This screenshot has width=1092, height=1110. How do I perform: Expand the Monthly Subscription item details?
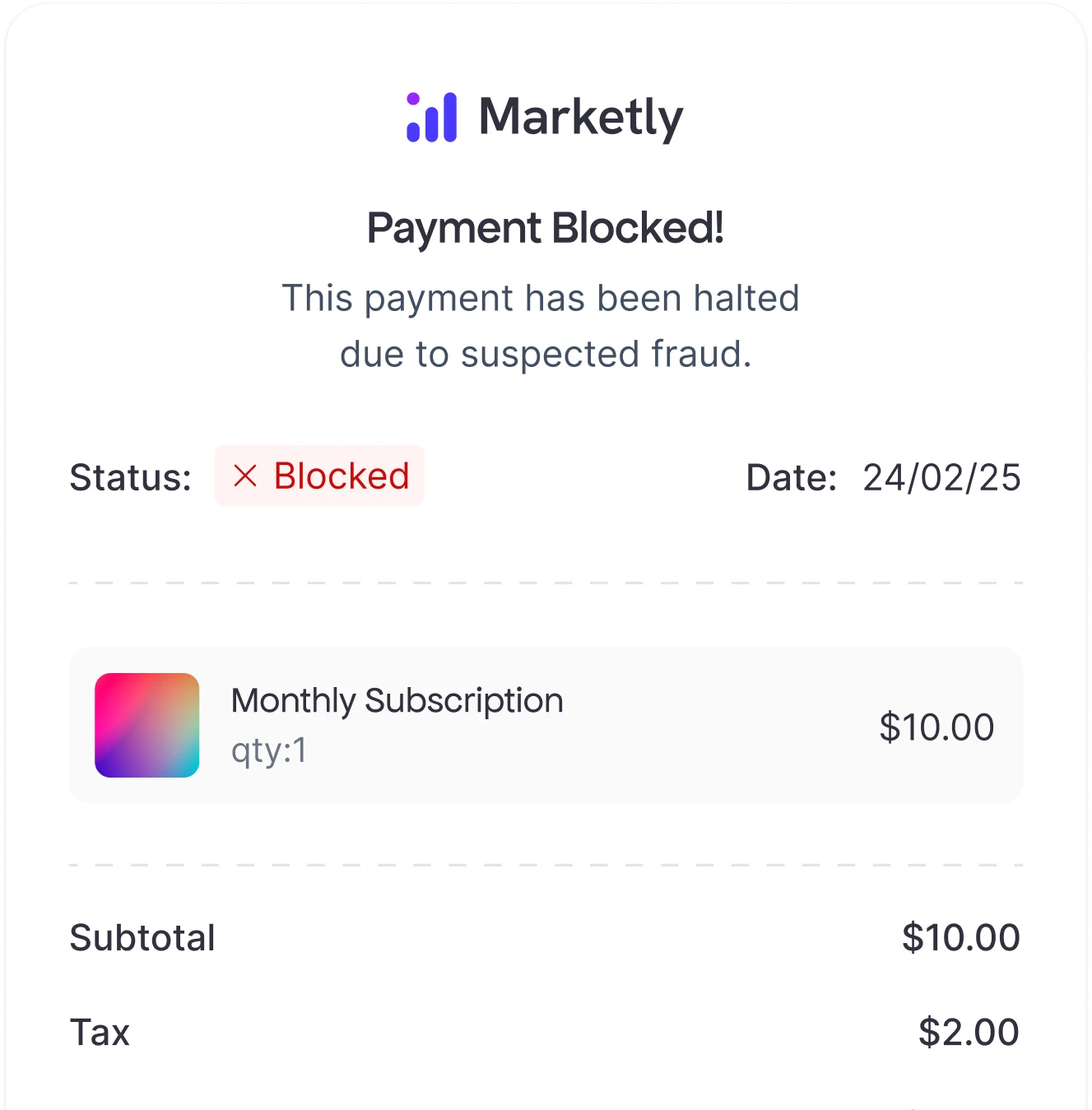397,701
